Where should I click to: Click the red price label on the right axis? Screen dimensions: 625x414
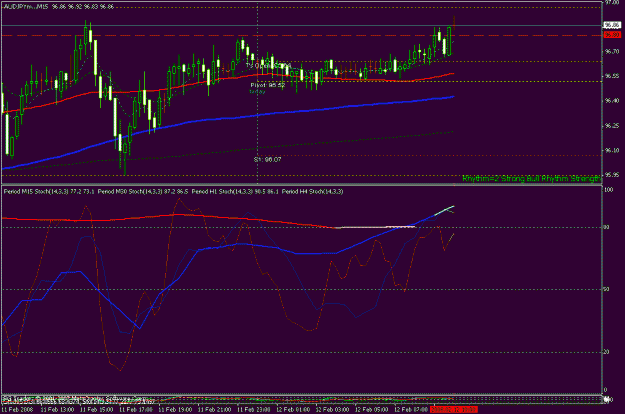coord(612,35)
